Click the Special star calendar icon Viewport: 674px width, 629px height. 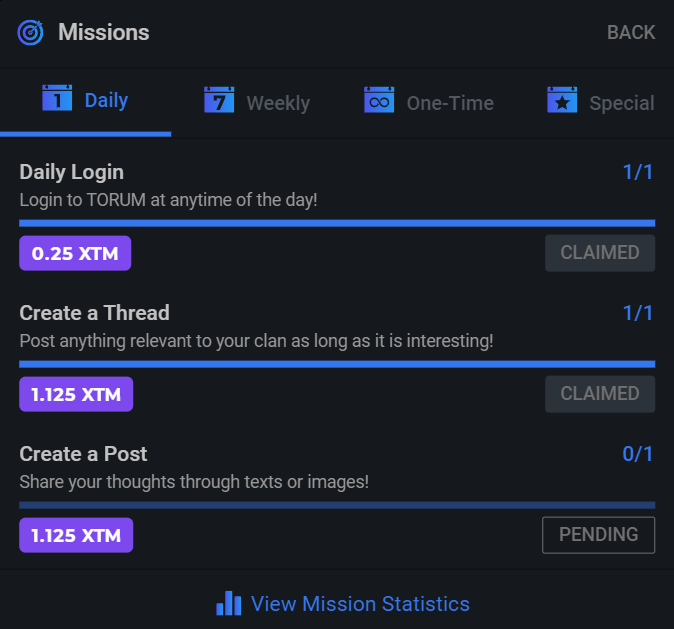click(x=562, y=101)
